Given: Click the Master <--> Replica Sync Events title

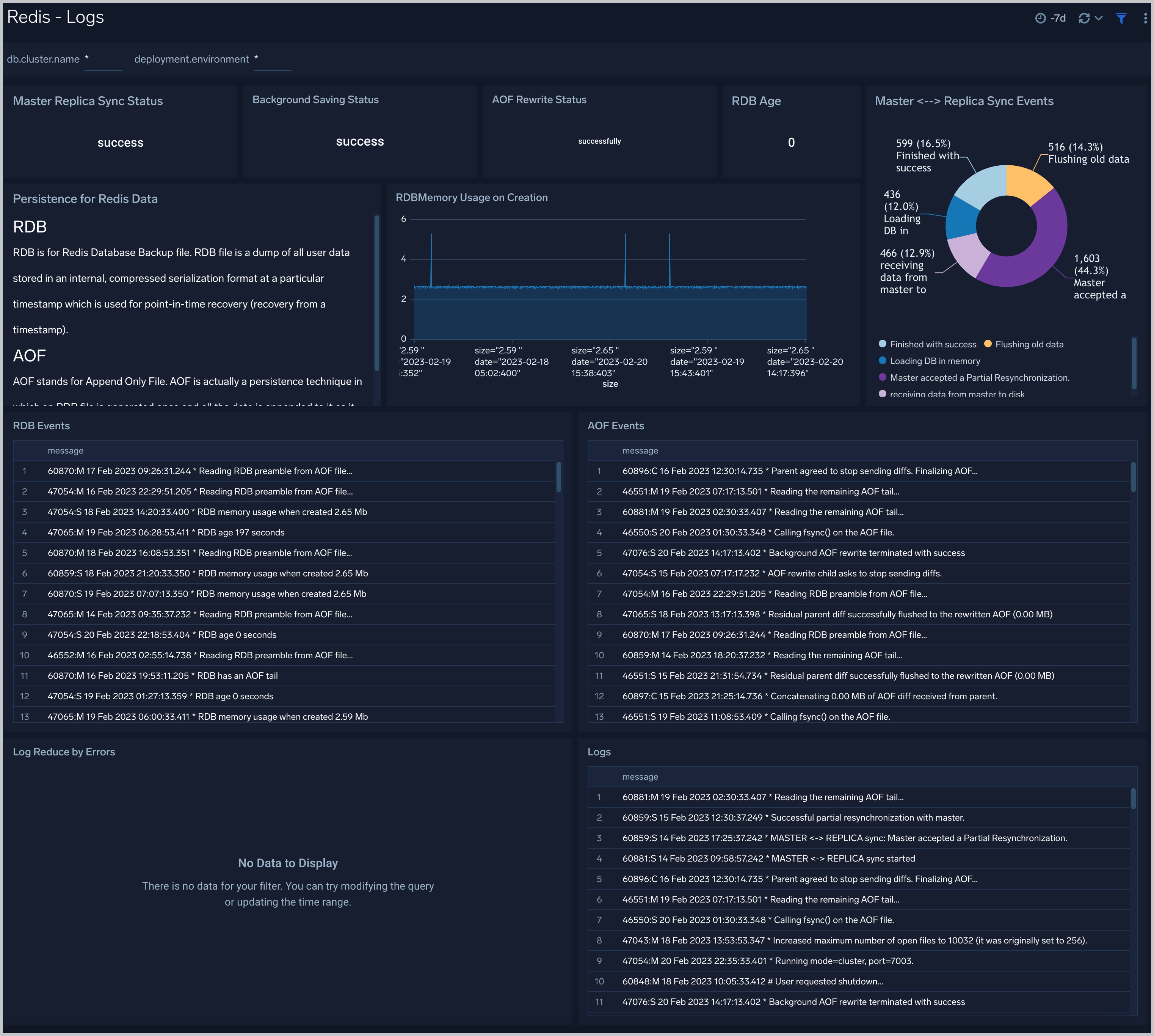Looking at the screenshot, I should click(x=964, y=101).
